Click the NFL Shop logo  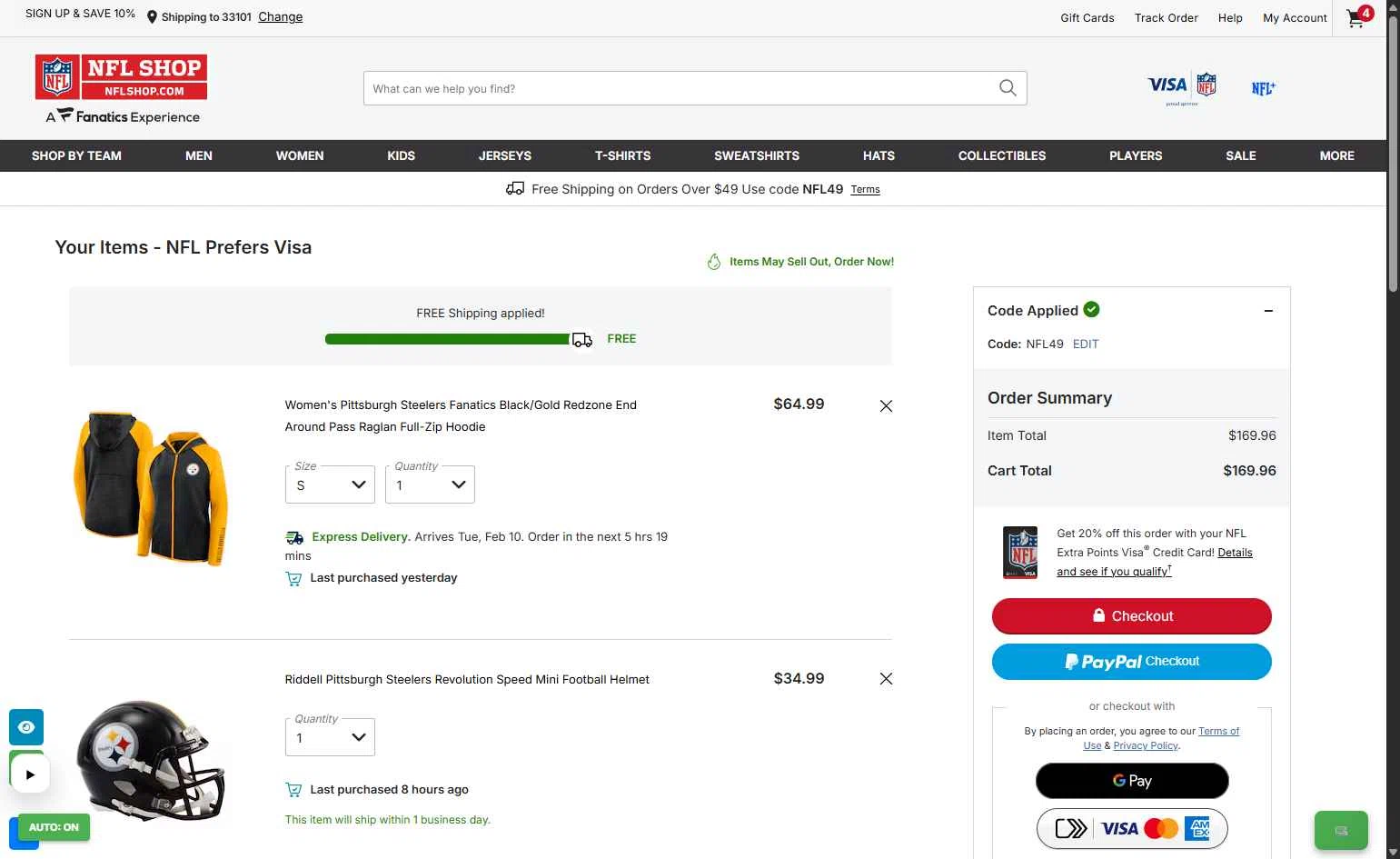pyautogui.click(x=121, y=76)
